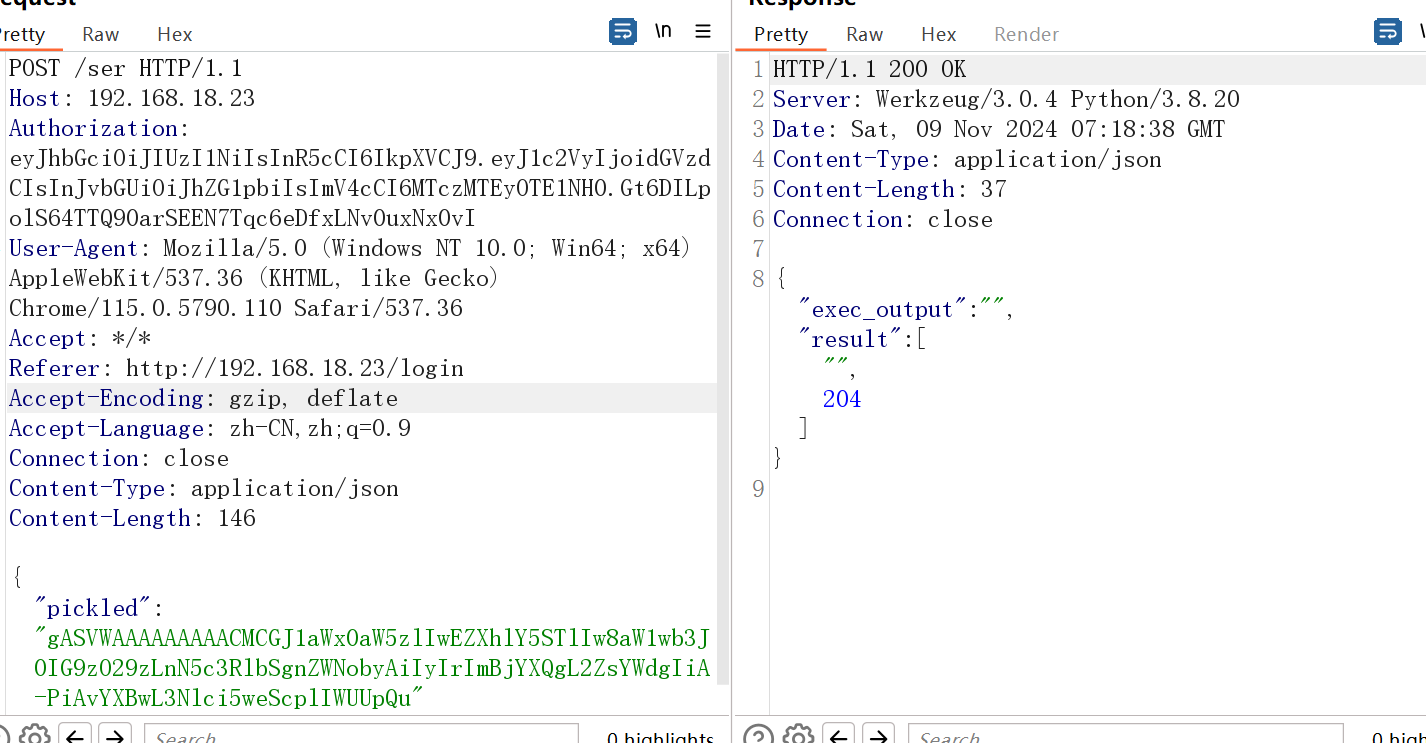
Task: Click "Content-Type: application/json" in the Response panel
Action: [x=967, y=159]
